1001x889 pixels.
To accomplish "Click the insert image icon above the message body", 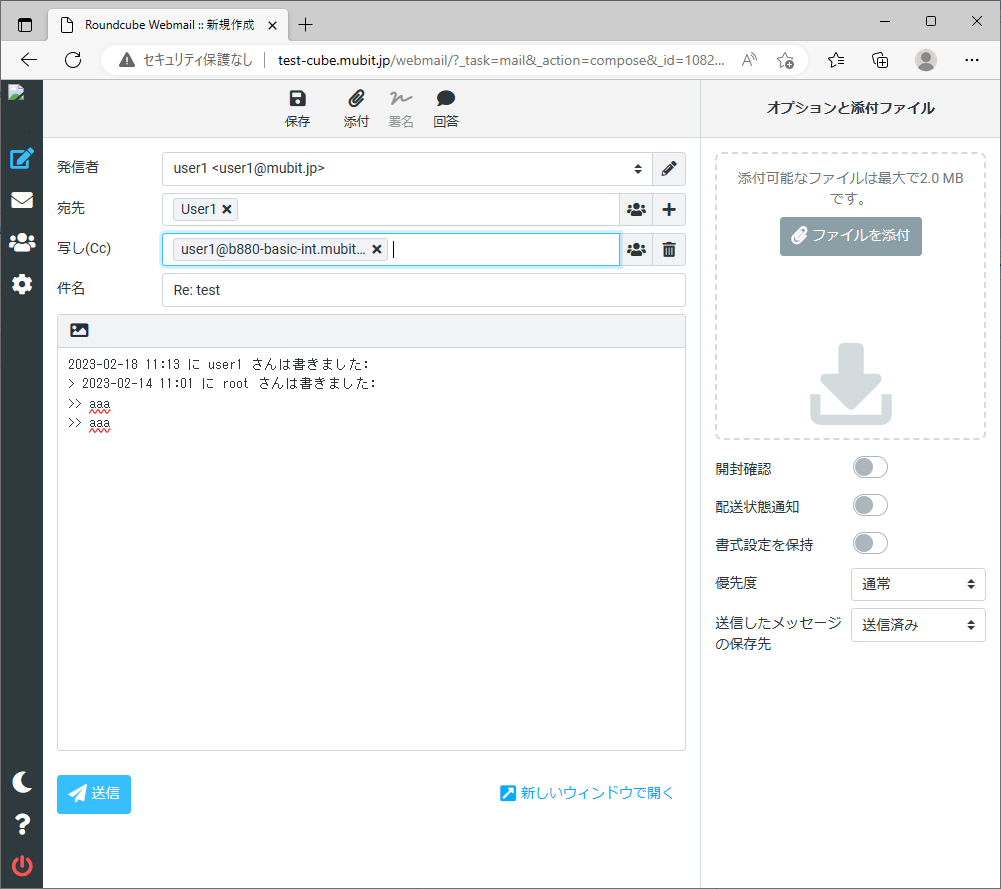I will coord(79,329).
